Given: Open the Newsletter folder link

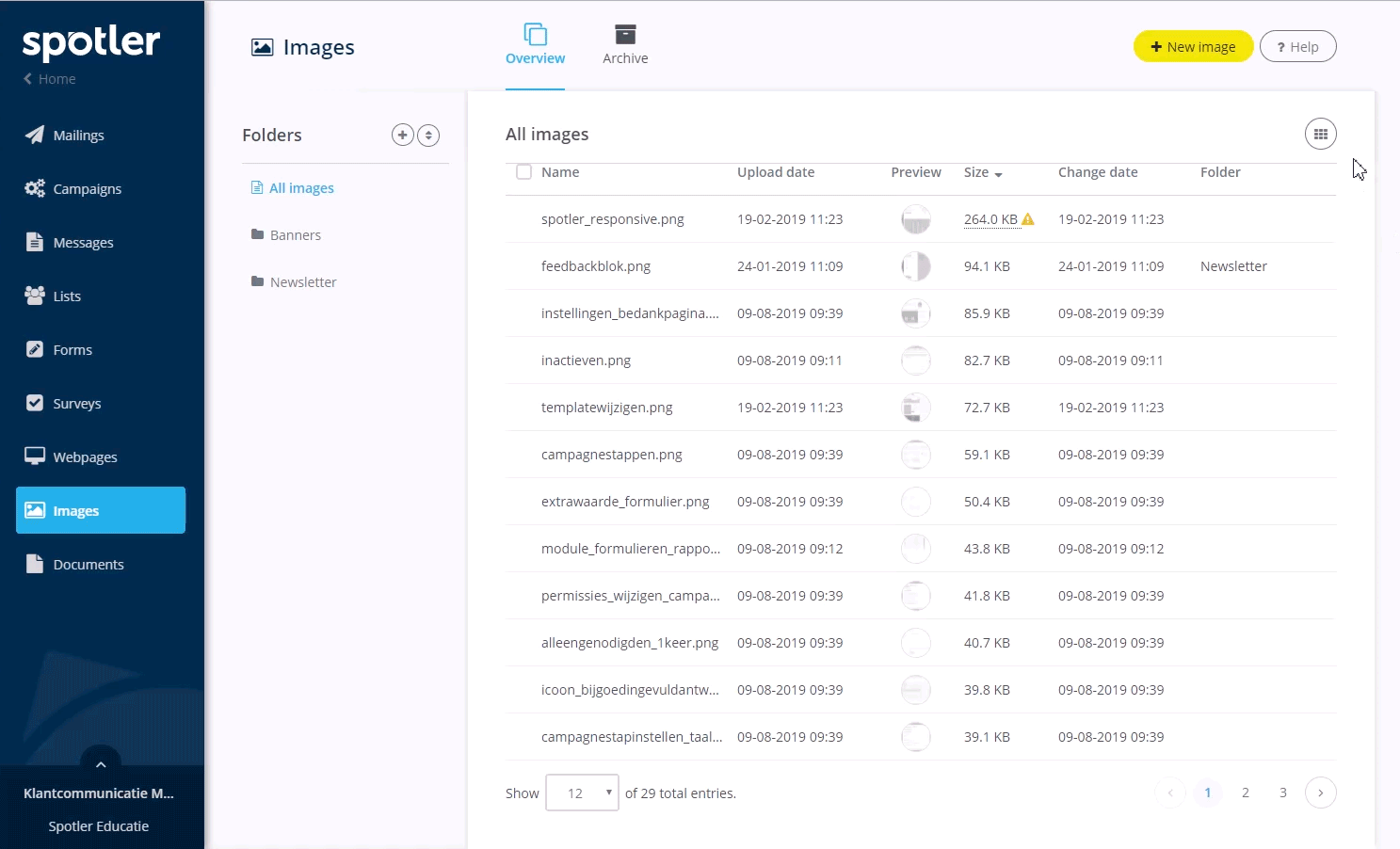Looking at the screenshot, I should [303, 281].
